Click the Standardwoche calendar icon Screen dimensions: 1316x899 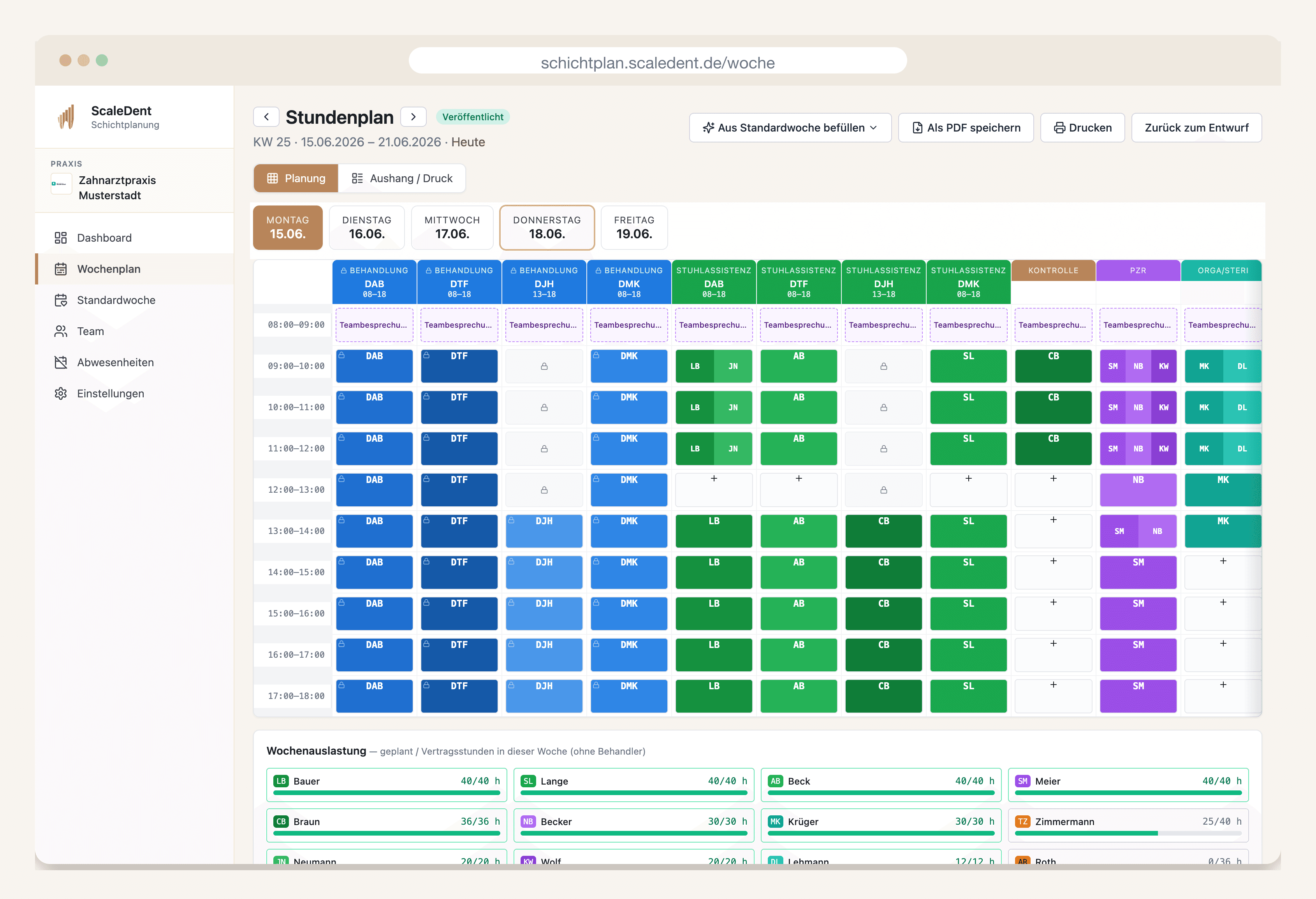pos(61,300)
